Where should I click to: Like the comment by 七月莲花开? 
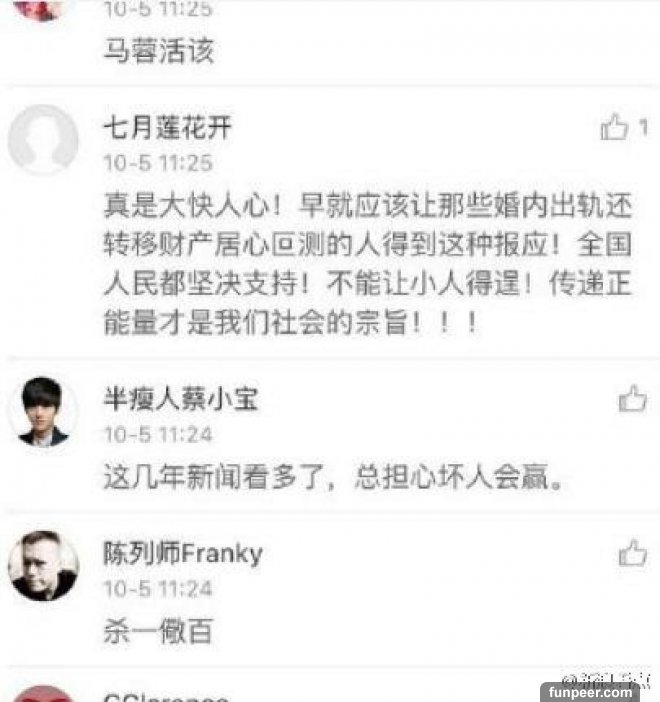pos(614,127)
